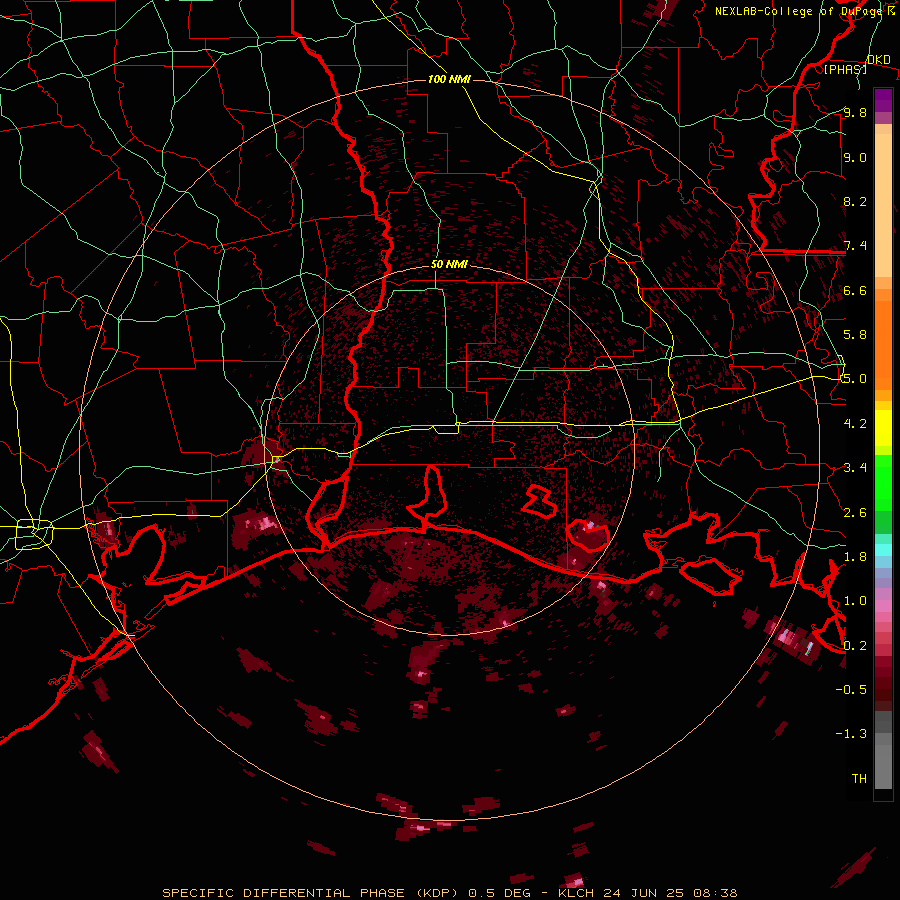This screenshot has height=900, width=900.
Task: Select the 8.2 legend value
Action: (x=855, y=201)
